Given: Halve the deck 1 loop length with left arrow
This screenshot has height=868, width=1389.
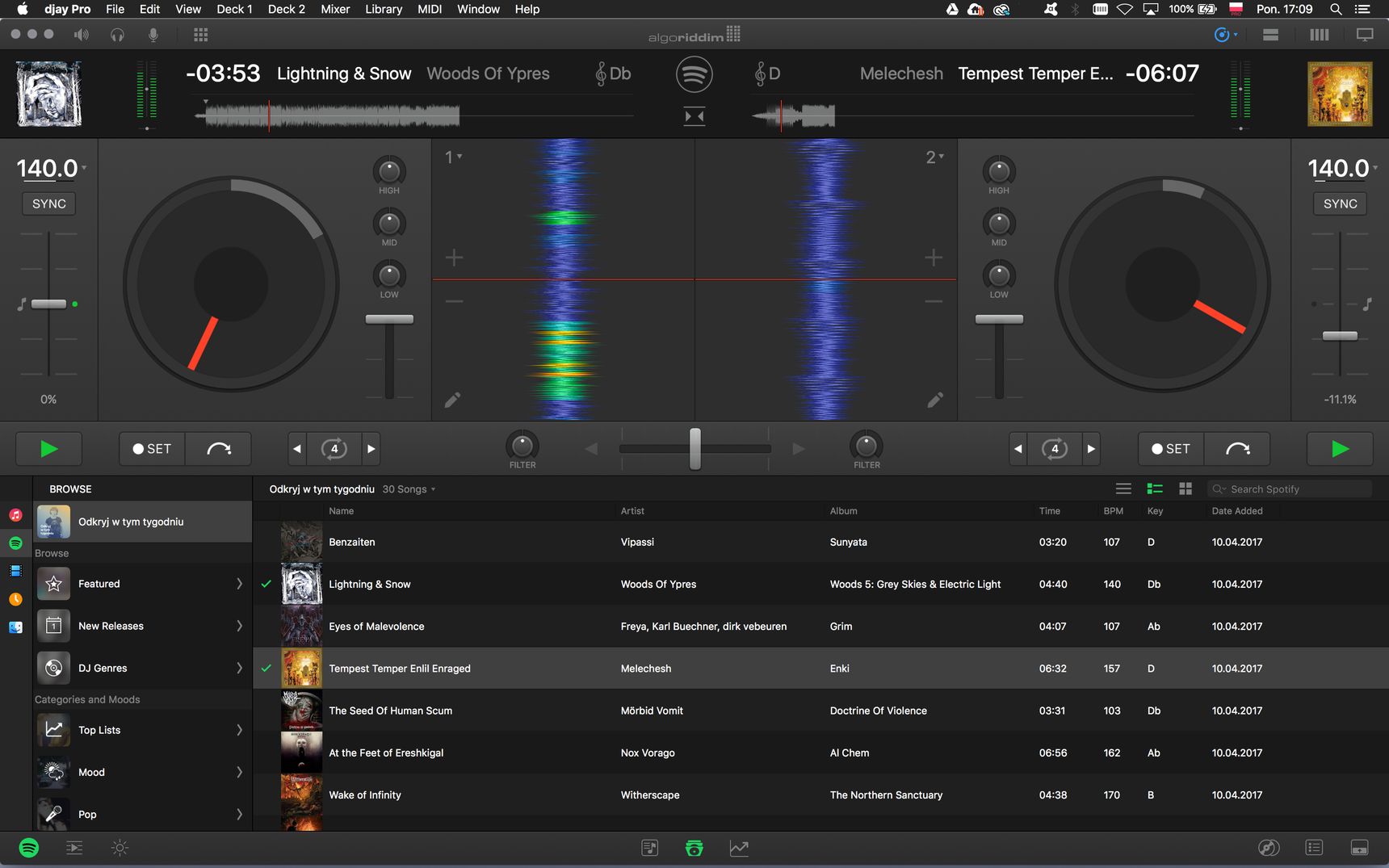Looking at the screenshot, I should point(297,449).
